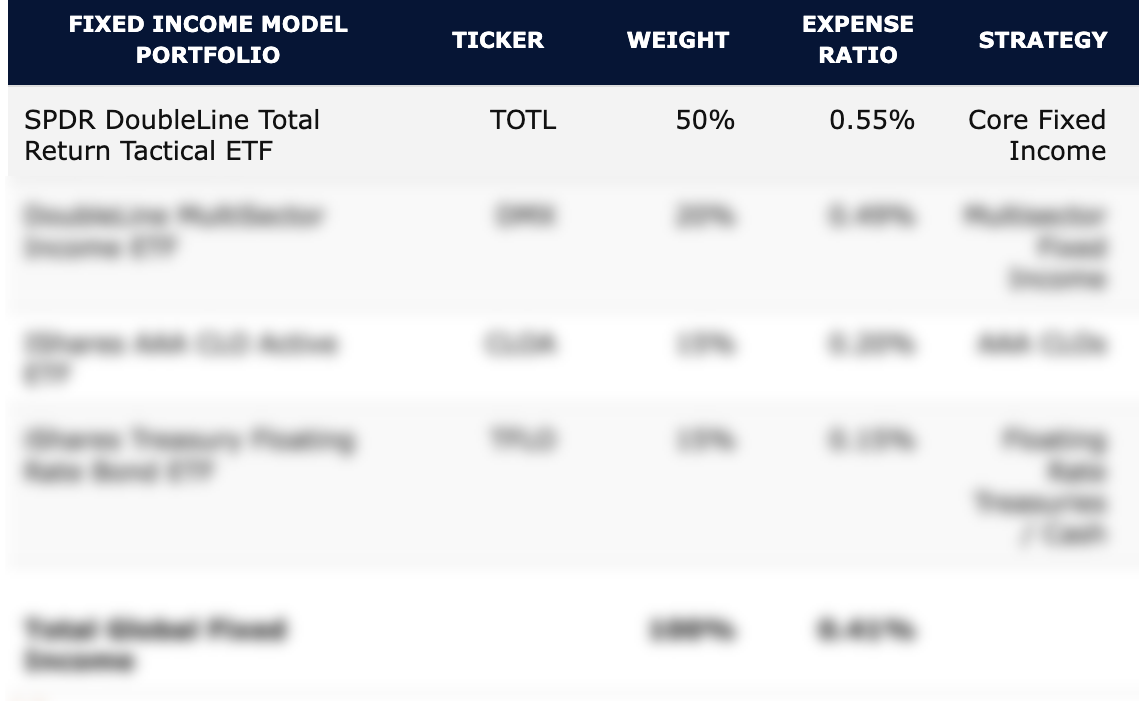Select the blurred TFLO ticker cell
The width and height of the screenshot is (1139, 701).
pos(521,440)
